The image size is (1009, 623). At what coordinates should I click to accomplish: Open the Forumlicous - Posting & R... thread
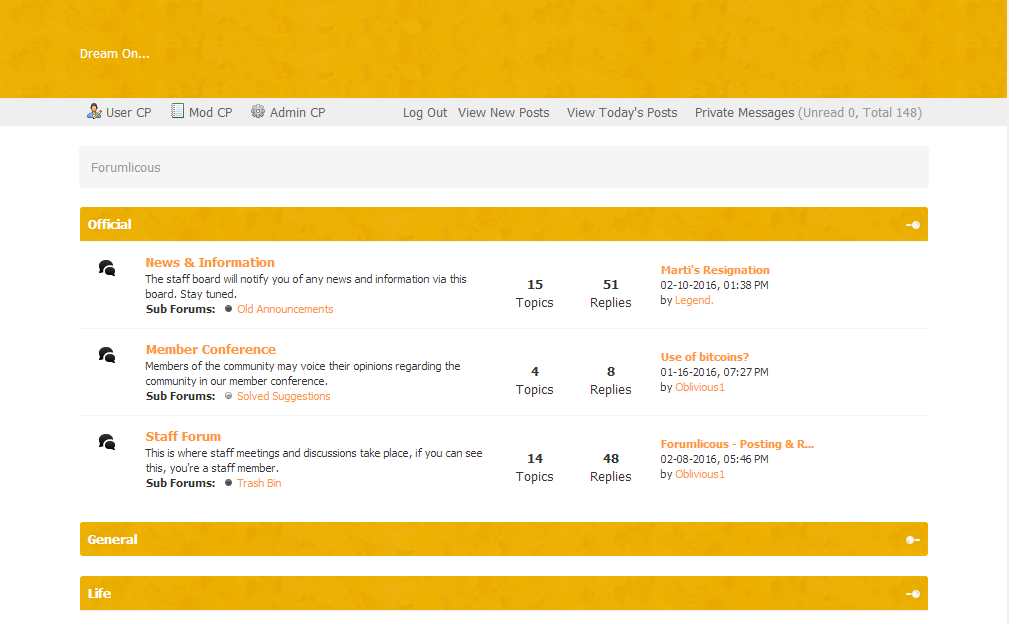click(x=737, y=444)
